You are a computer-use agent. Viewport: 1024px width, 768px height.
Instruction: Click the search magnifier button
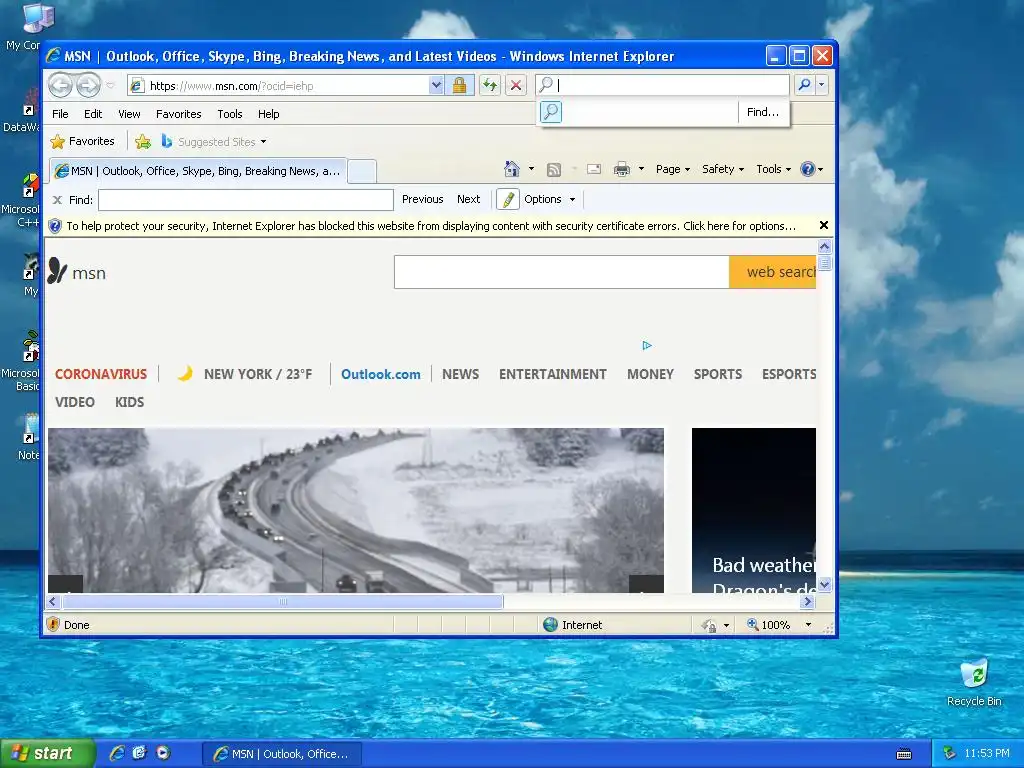tap(805, 85)
